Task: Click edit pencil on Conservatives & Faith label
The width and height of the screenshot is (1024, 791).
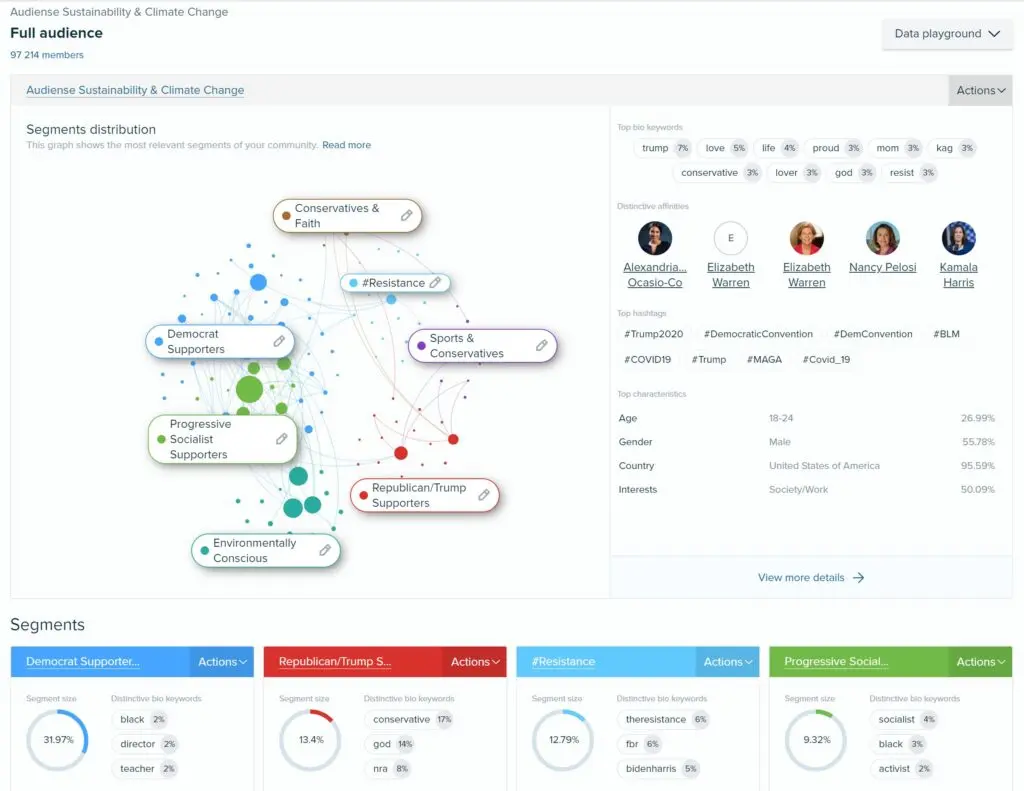Action: pyautogui.click(x=406, y=215)
